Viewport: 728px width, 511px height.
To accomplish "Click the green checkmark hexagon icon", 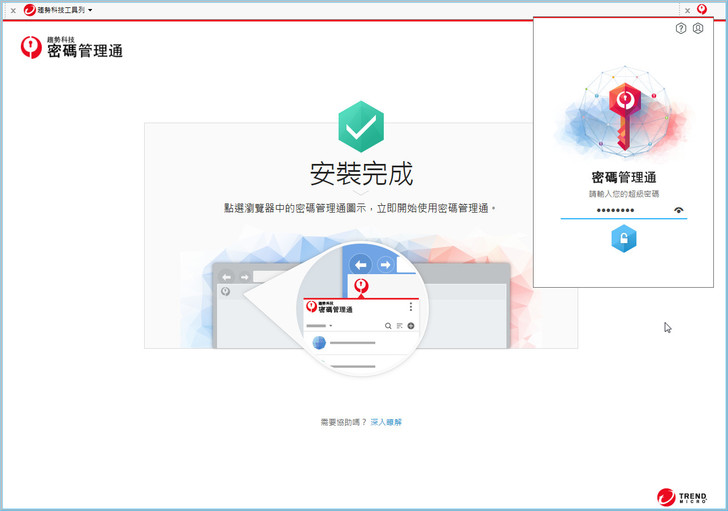I will tap(361, 127).
